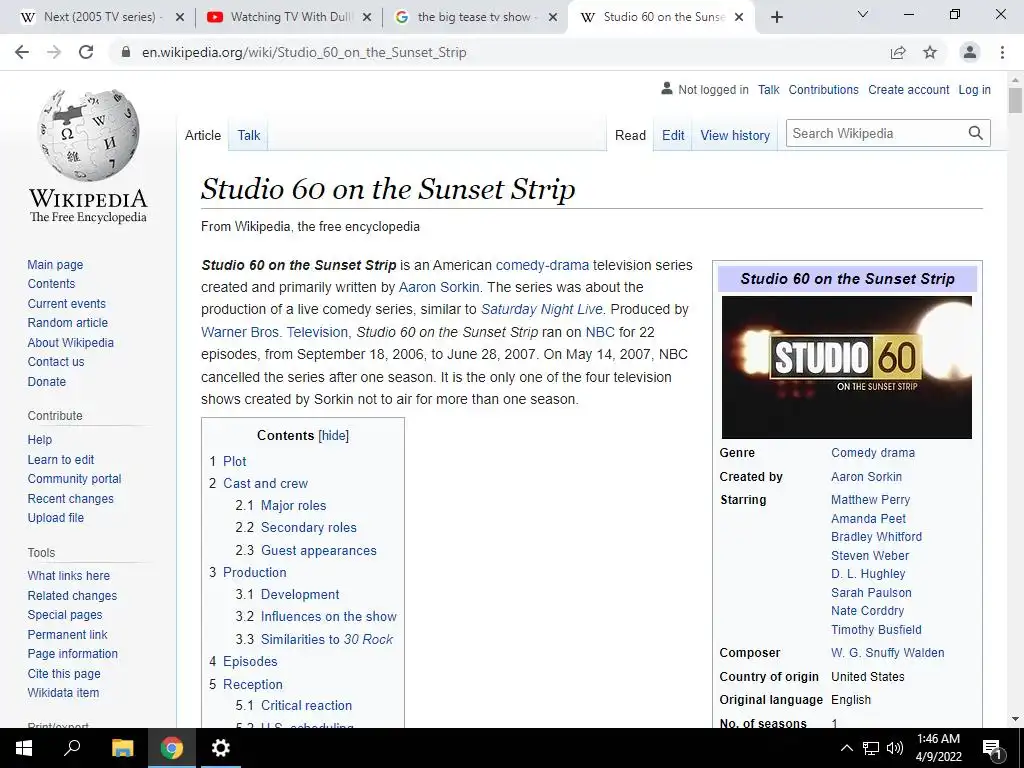Image resolution: width=1024 pixels, height=768 pixels.
Task: Open Wikidata item sidebar link
Action: [x=63, y=692]
